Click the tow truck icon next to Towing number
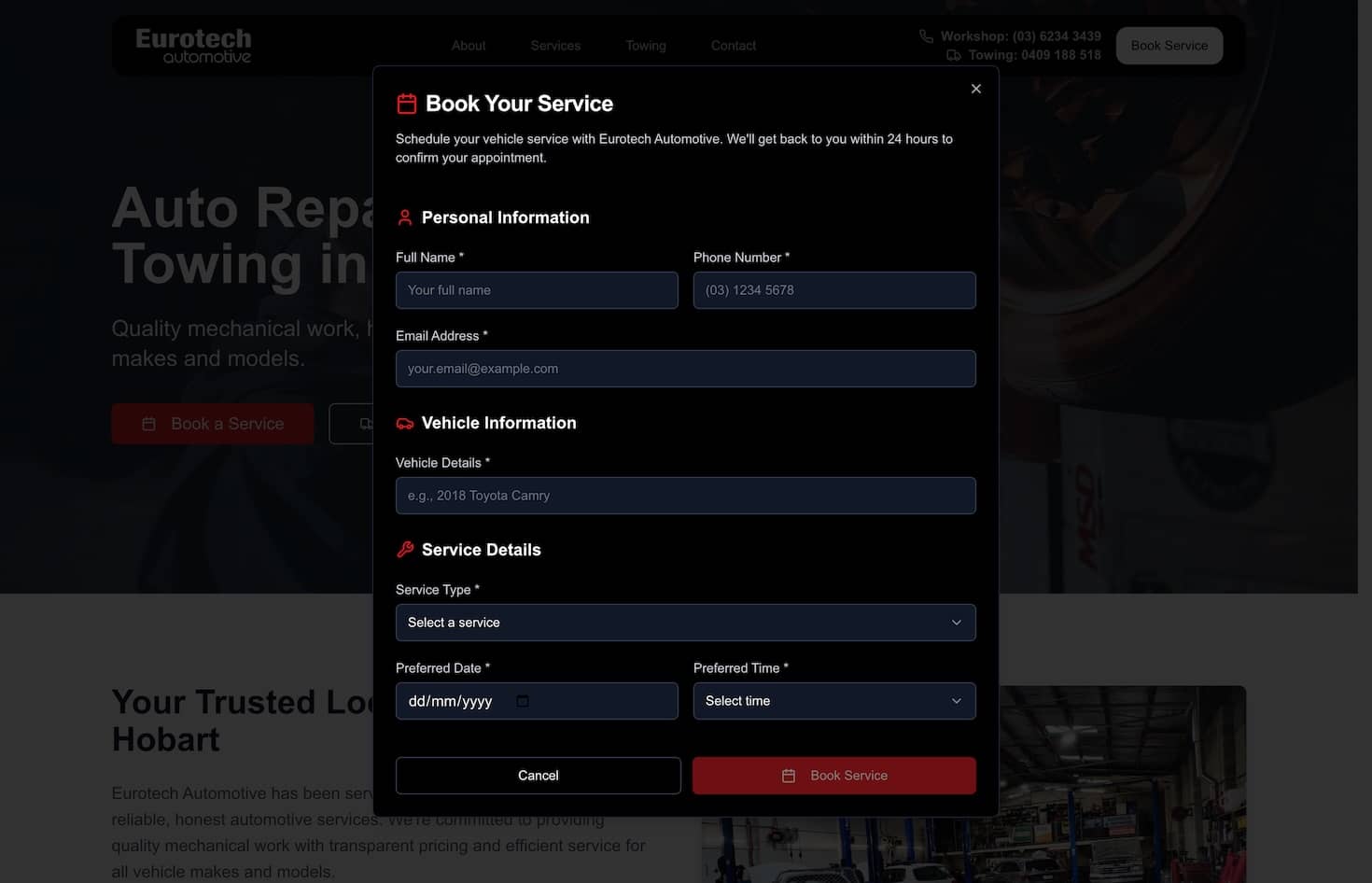 pos(954,55)
